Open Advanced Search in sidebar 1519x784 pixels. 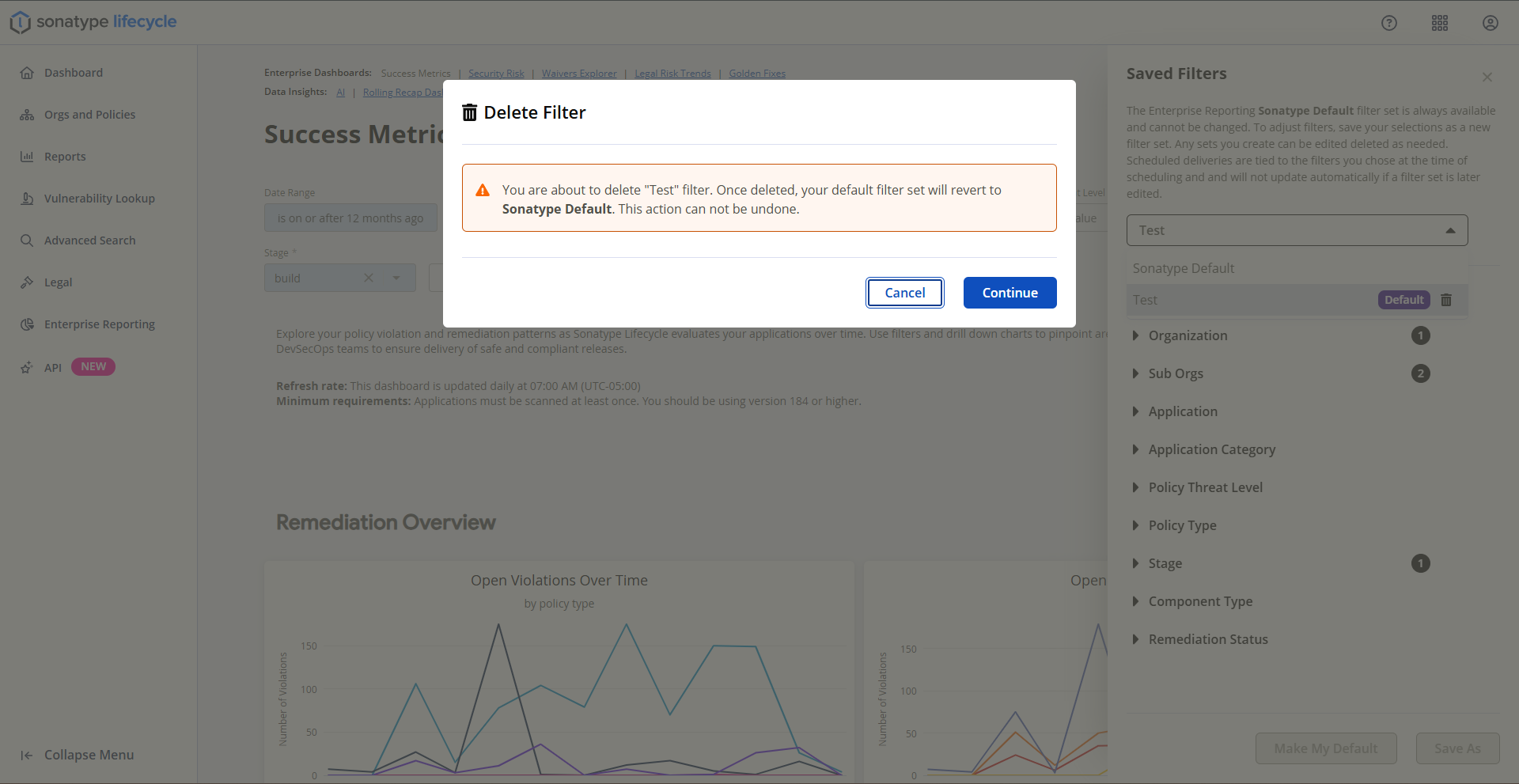(x=89, y=241)
